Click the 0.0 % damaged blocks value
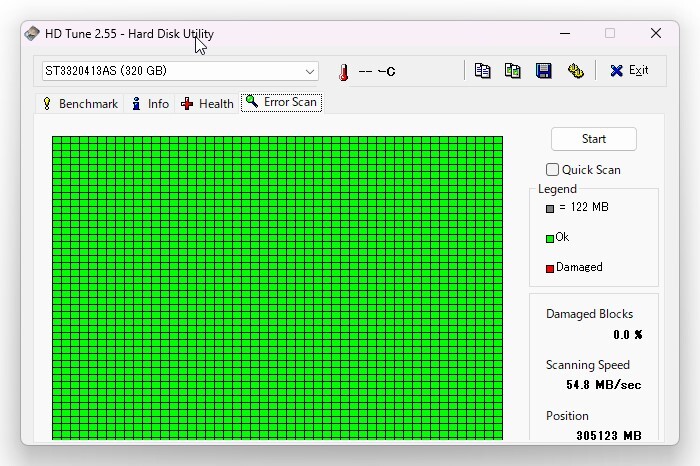 628,335
